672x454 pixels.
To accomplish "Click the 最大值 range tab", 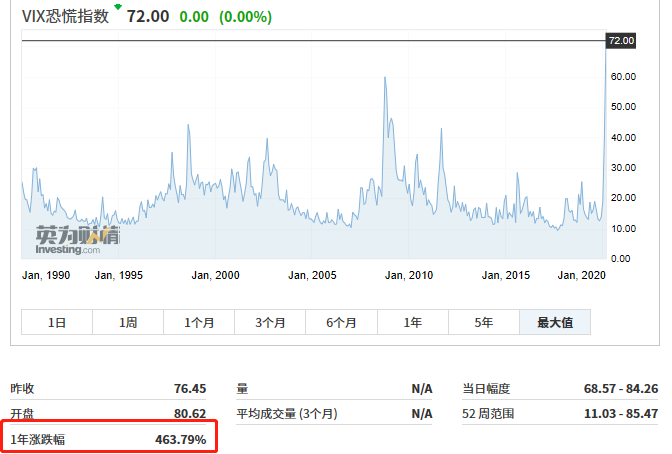I will [554, 322].
